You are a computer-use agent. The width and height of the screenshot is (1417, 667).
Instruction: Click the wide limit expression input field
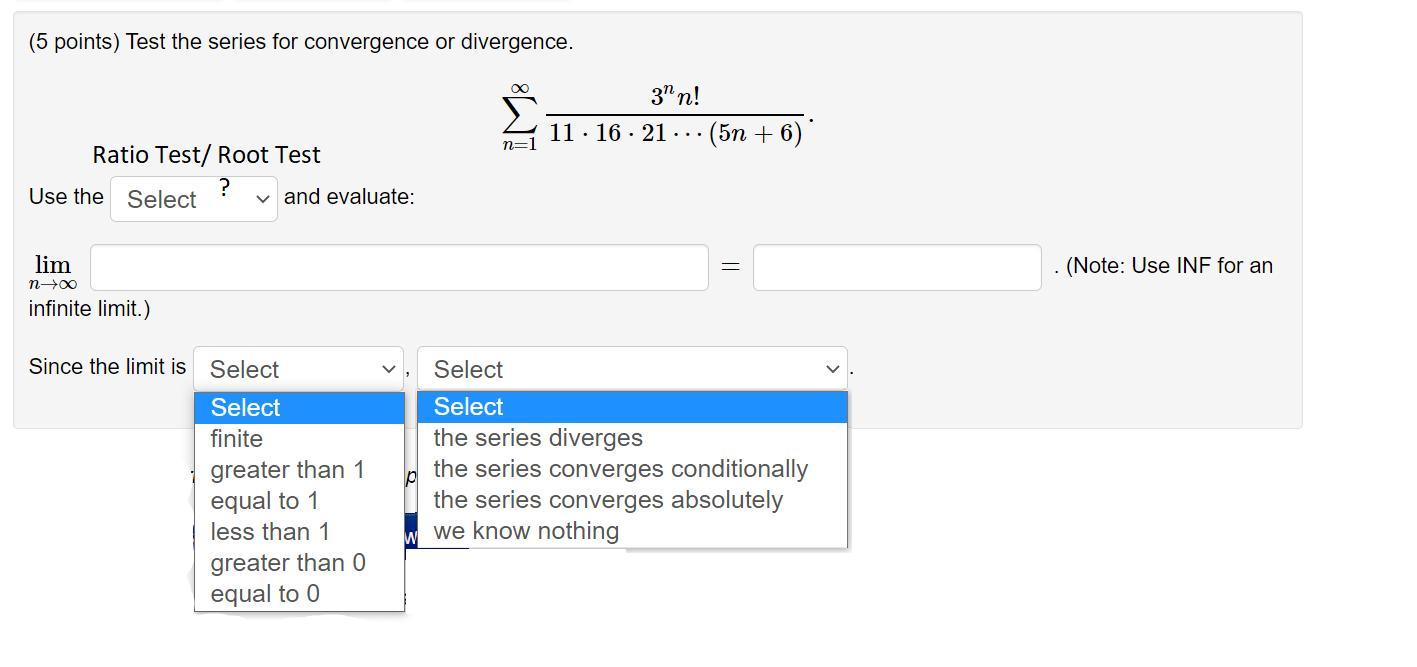coord(399,267)
